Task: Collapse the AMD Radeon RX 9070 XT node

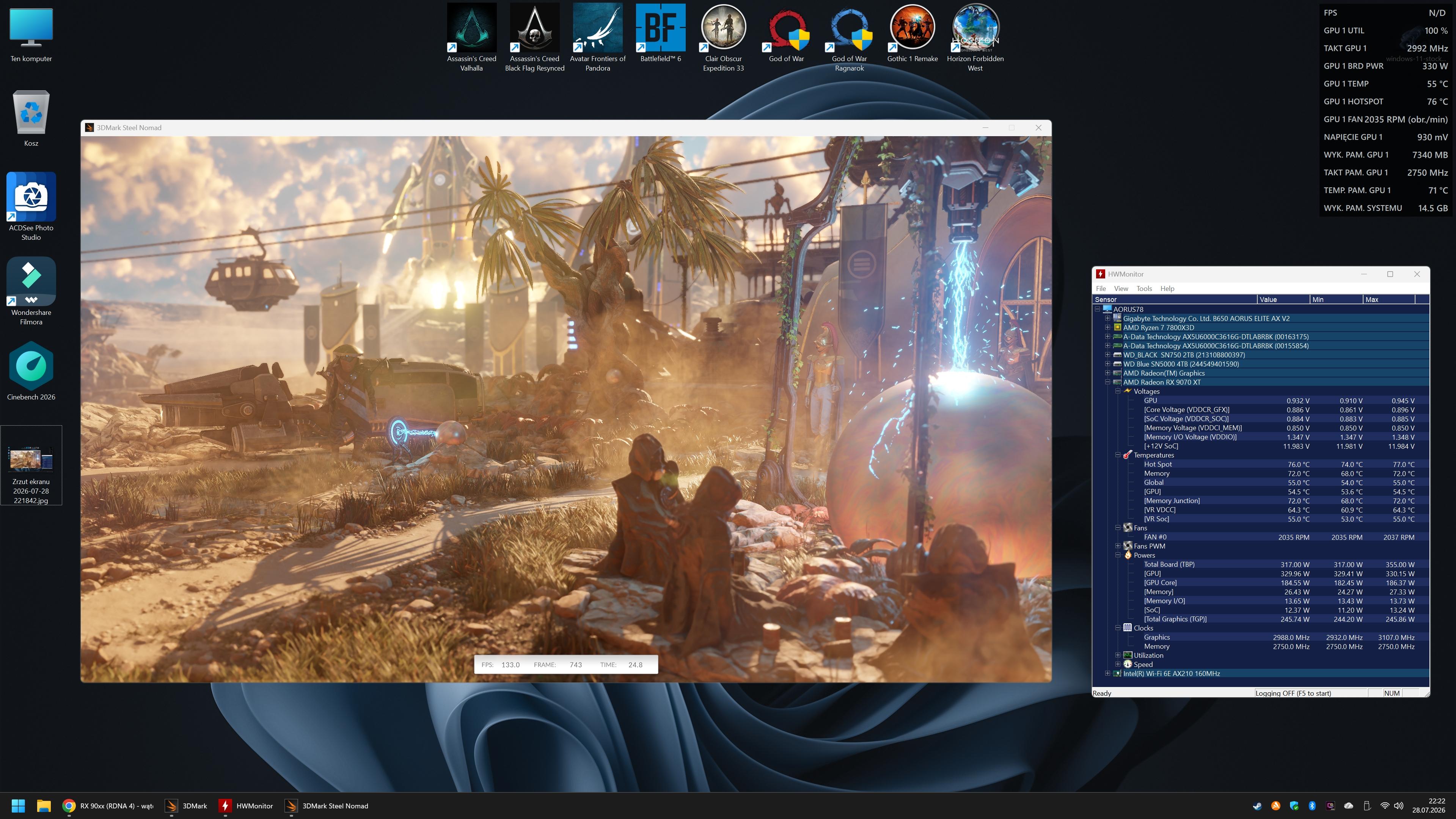Action: pos(1108,382)
